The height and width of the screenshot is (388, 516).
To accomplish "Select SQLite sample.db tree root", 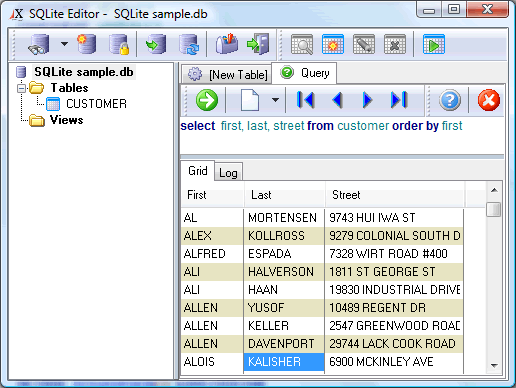I will coord(84,72).
